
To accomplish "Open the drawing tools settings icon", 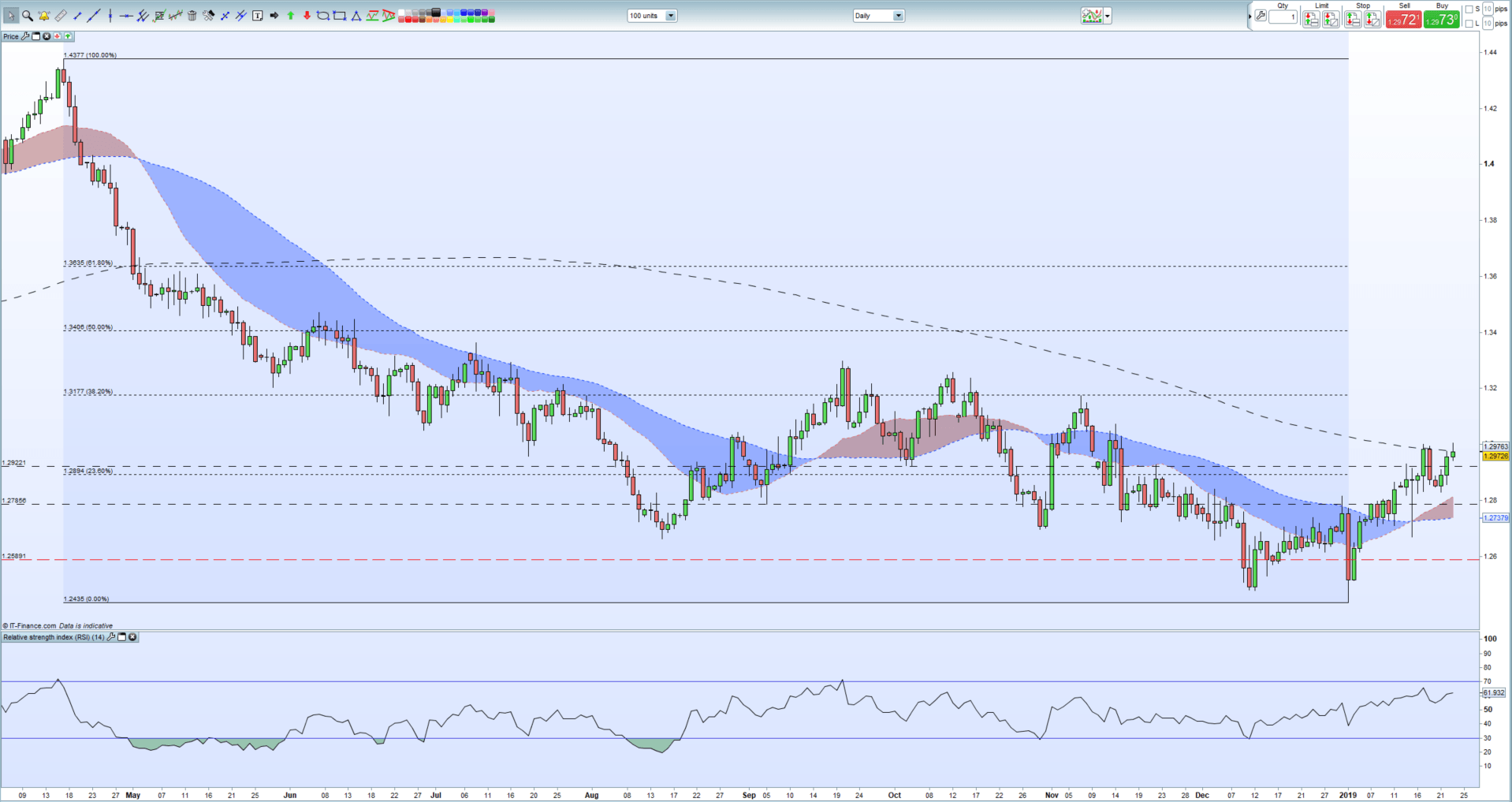I will (x=208, y=16).
